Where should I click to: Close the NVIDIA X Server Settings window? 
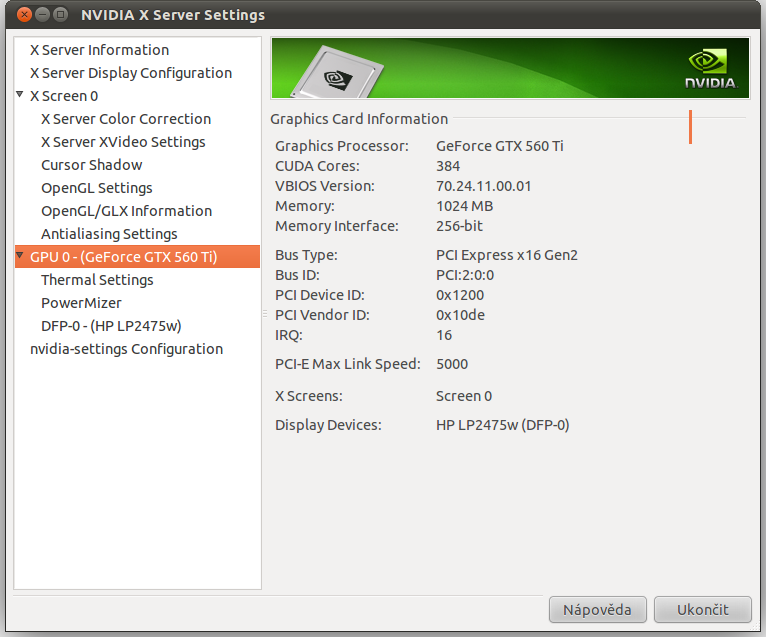(23, 15)
